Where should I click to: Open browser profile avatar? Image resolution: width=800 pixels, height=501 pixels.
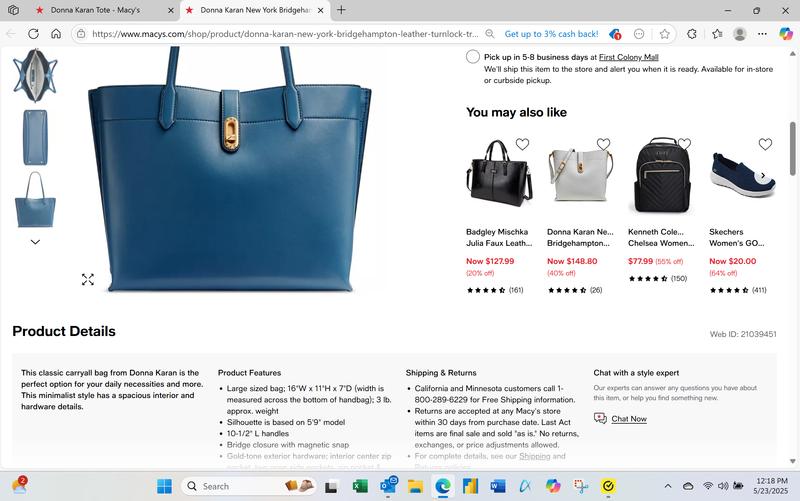click(740, 34)
